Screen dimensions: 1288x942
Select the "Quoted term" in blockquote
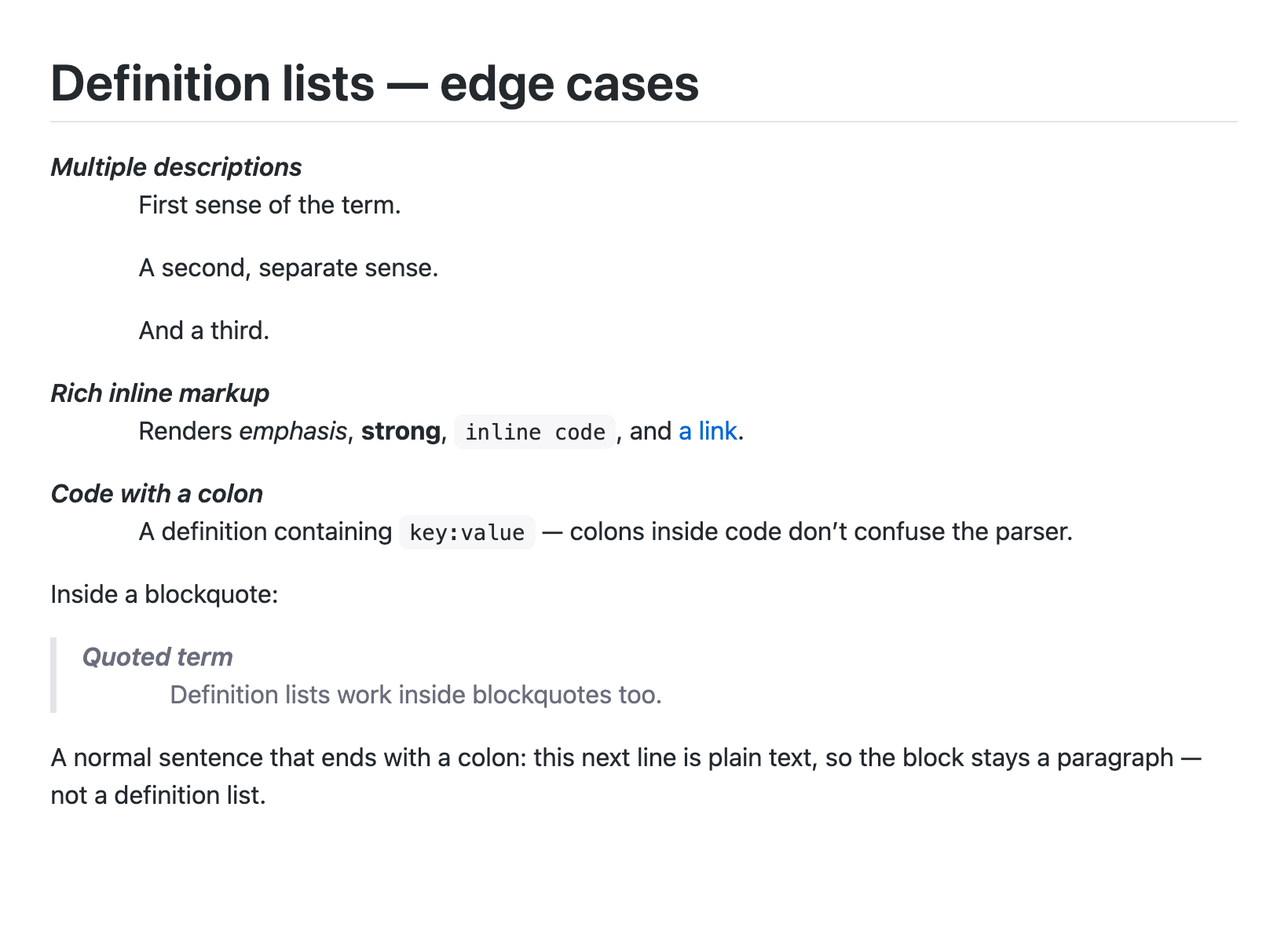158,657
